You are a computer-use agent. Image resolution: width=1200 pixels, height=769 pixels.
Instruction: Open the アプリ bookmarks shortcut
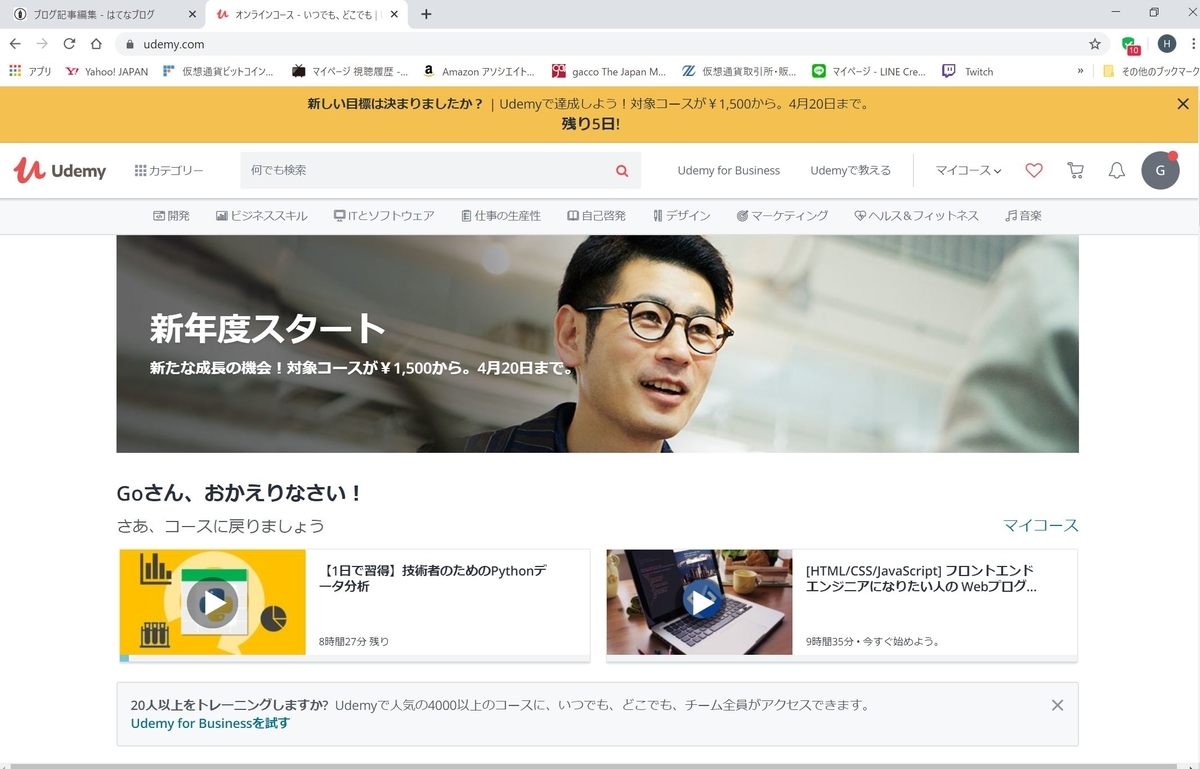(30, 71)
